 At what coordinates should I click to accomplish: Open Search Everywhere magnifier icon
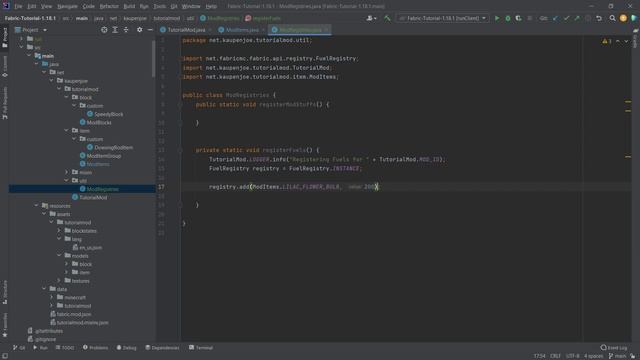612,18
